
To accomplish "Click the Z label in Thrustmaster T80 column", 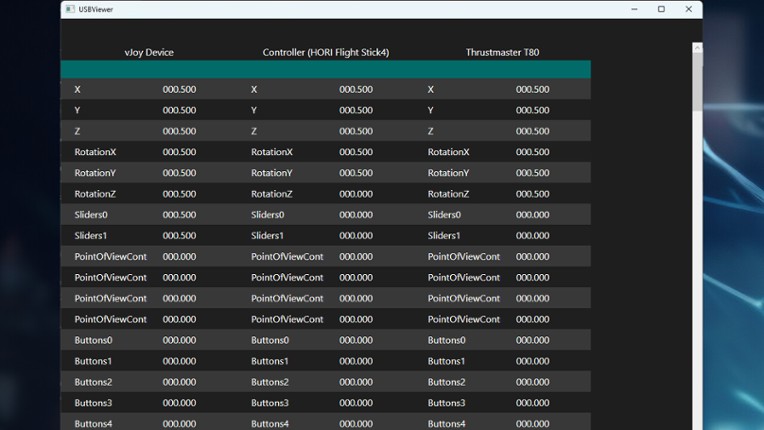I will point(431,131).
